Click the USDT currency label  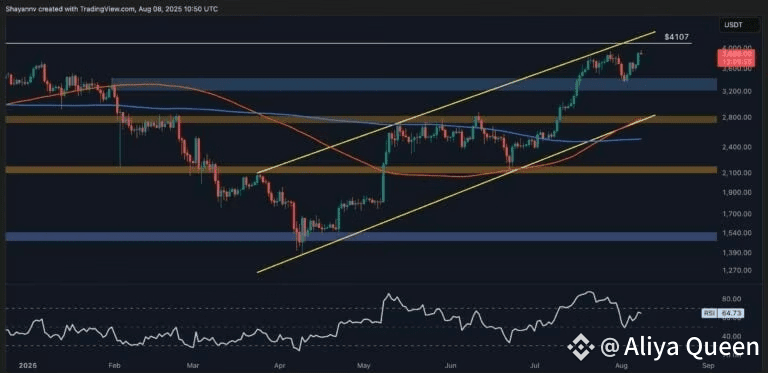tap(732, 24)
